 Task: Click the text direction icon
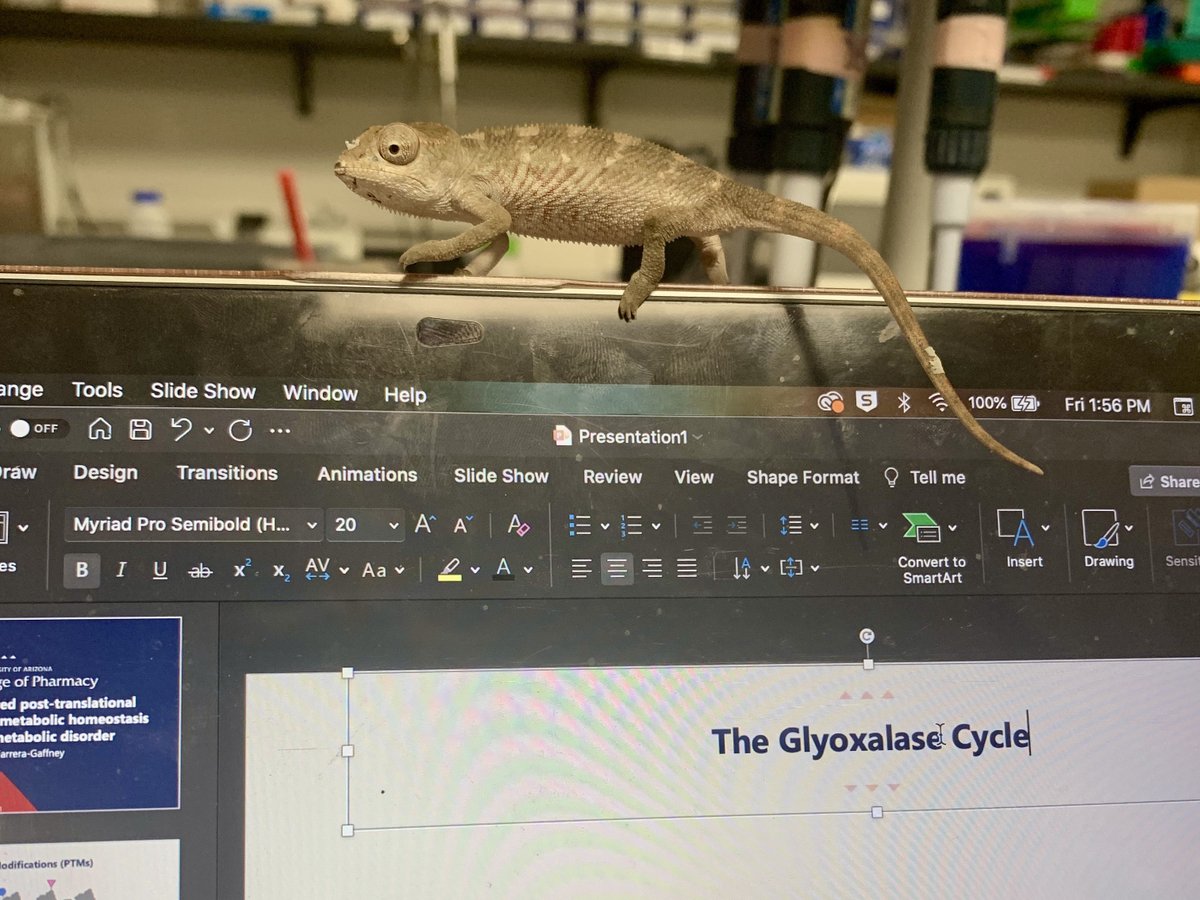coord(742,569)
